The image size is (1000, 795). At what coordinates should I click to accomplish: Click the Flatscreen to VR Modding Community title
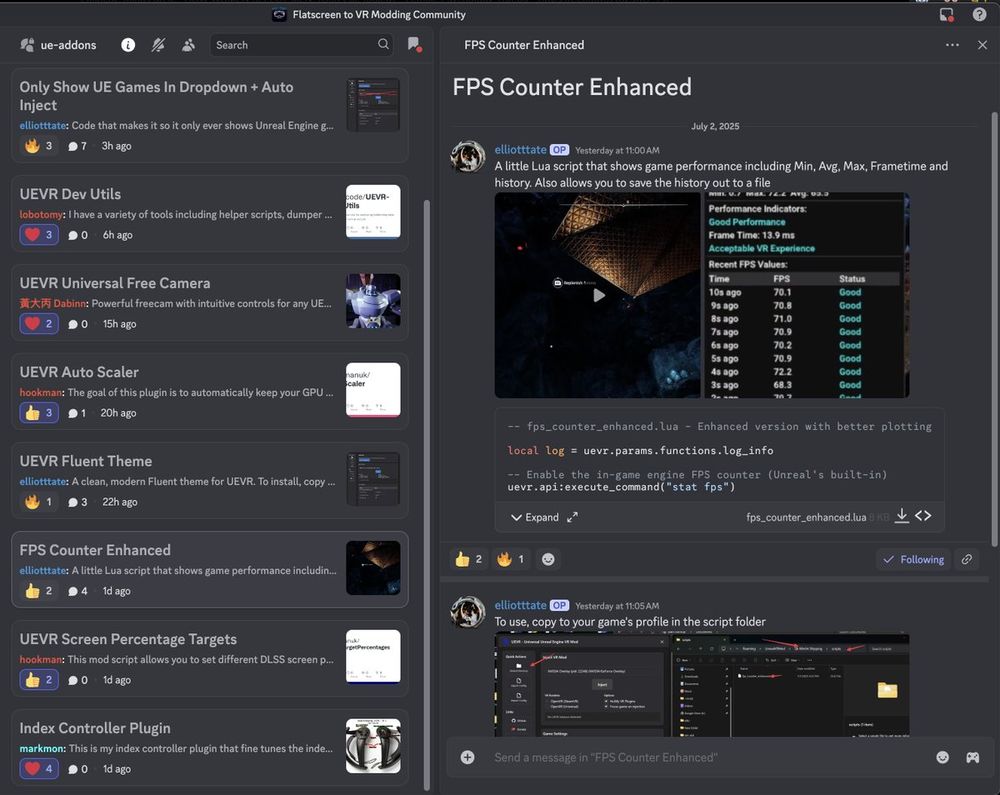[379, 14]
